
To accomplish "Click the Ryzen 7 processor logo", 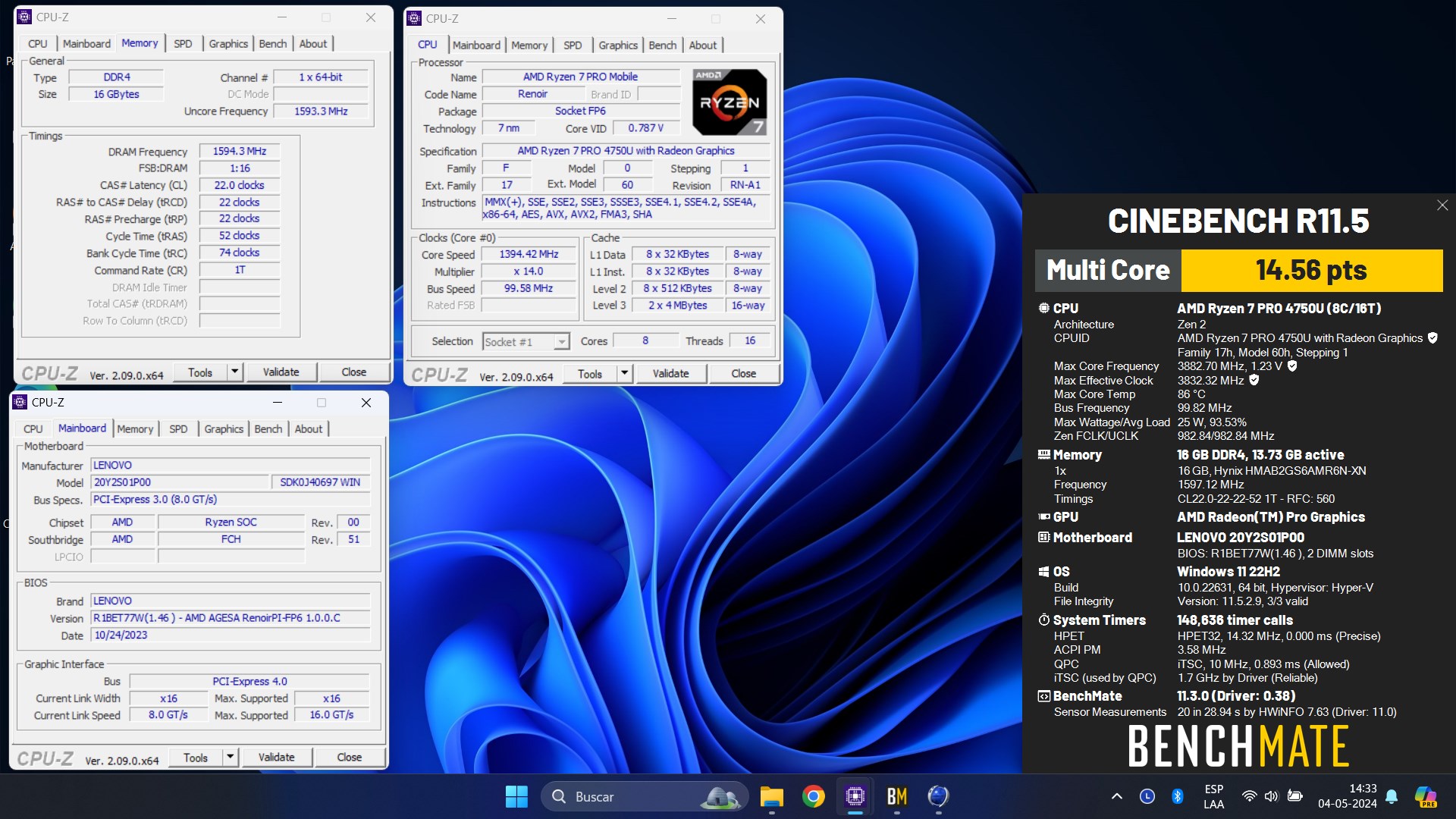I will [x=730, y=102].
